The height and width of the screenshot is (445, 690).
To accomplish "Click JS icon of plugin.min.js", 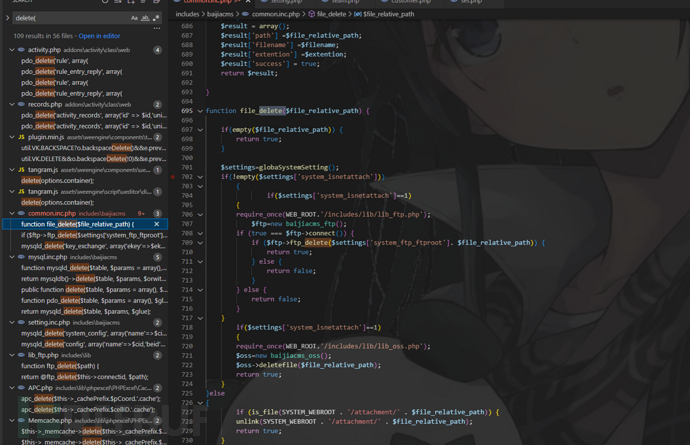I will click(x=21, y=137).
